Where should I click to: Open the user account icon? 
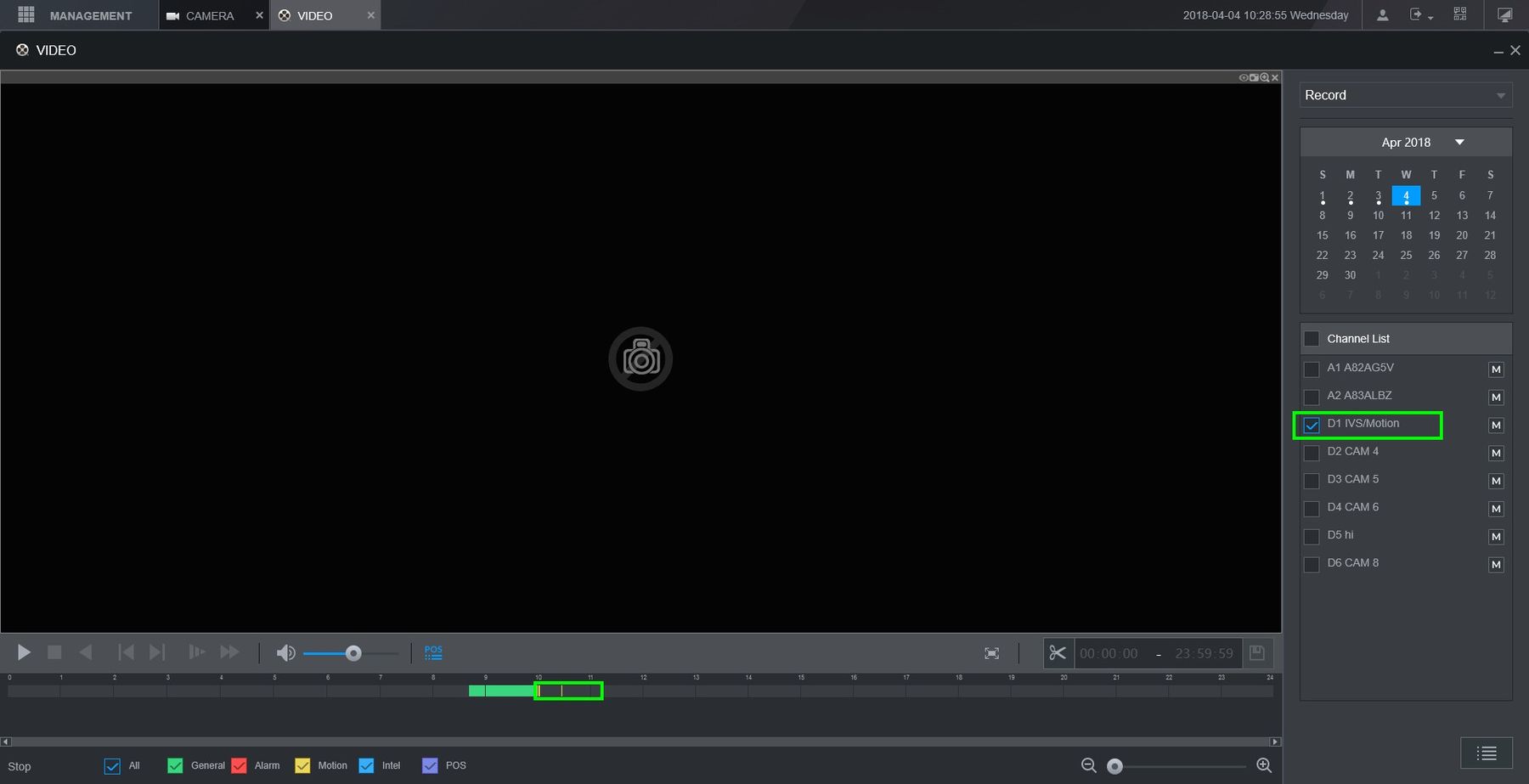[x=1383, y=15]
